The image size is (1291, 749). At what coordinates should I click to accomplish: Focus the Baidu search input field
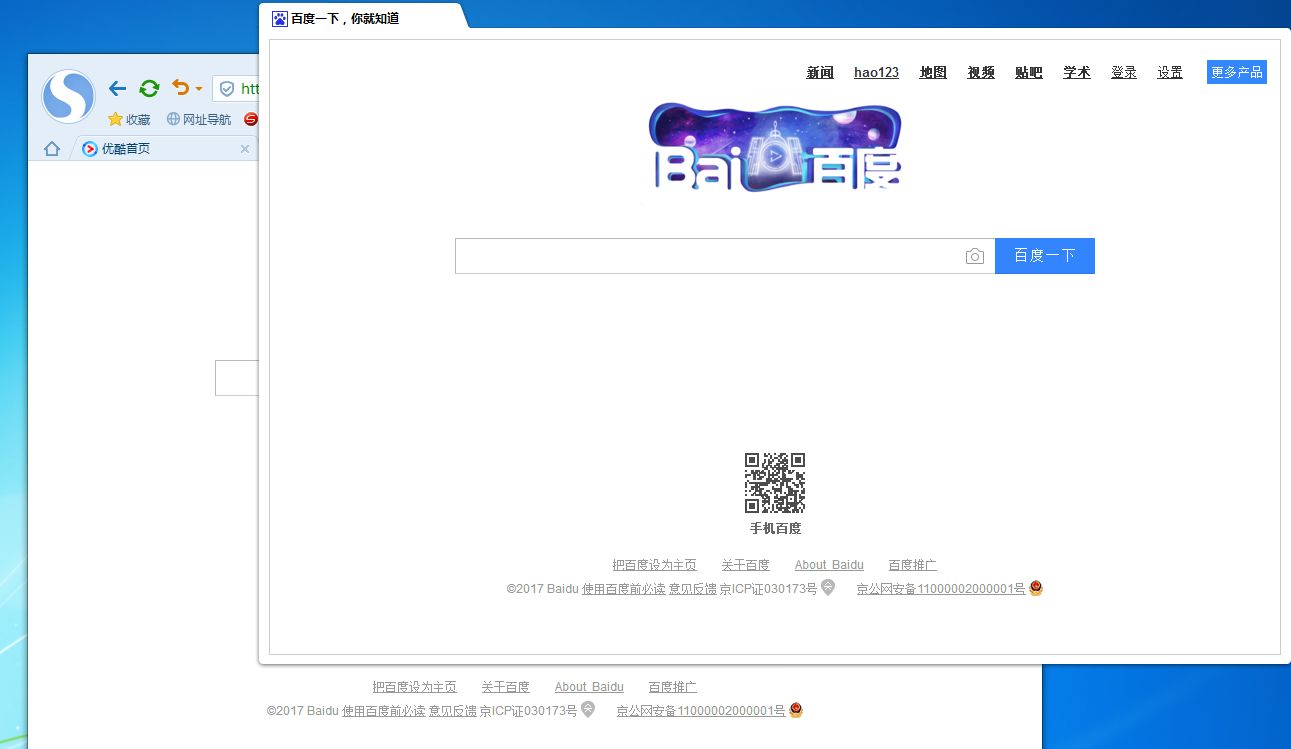[x=705, y=256]
